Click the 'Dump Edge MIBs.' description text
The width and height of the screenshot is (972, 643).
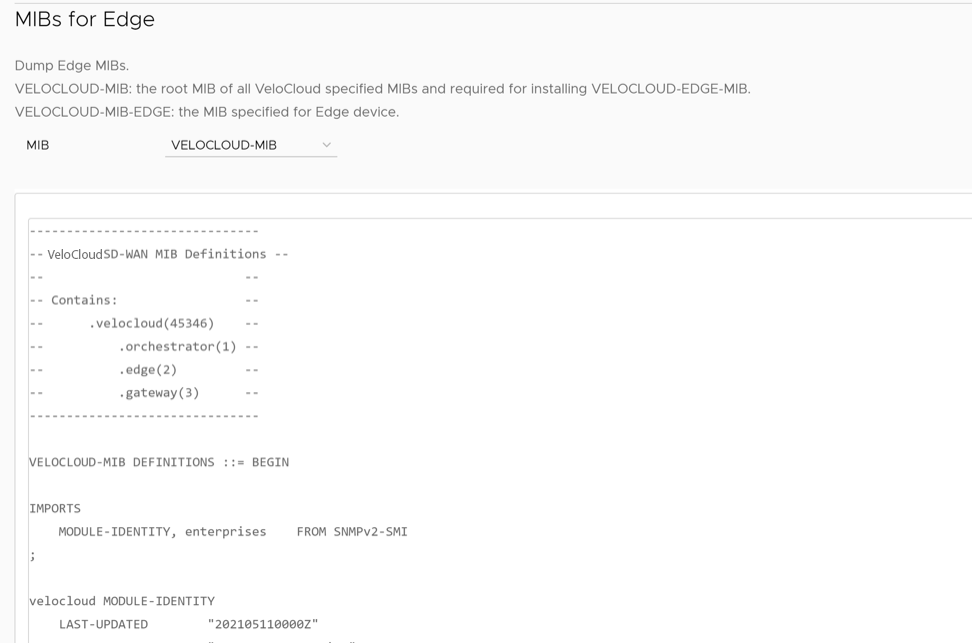click(72, 65)
